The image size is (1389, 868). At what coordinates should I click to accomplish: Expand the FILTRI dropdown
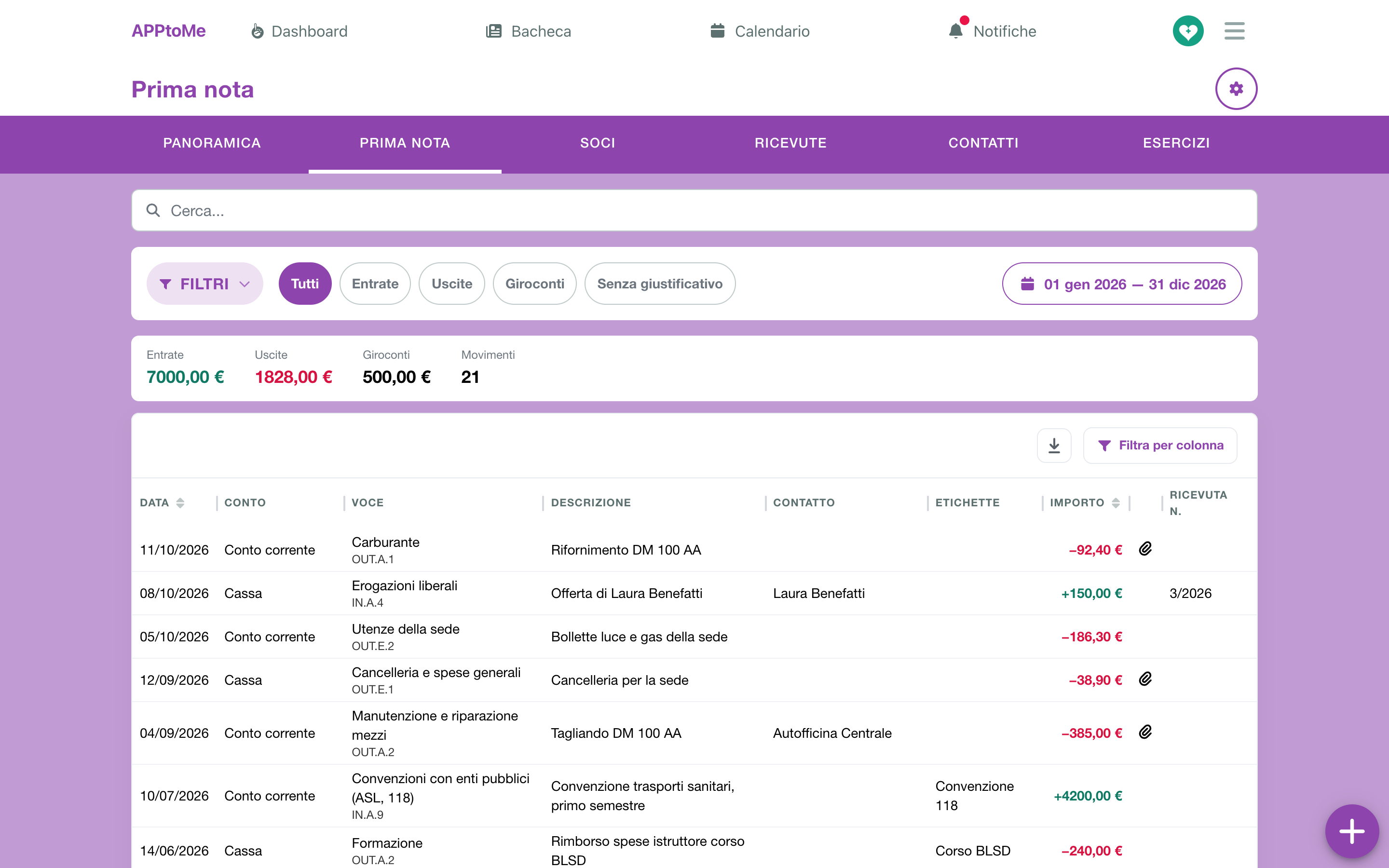pyautogui.click(x=205, y=284)
